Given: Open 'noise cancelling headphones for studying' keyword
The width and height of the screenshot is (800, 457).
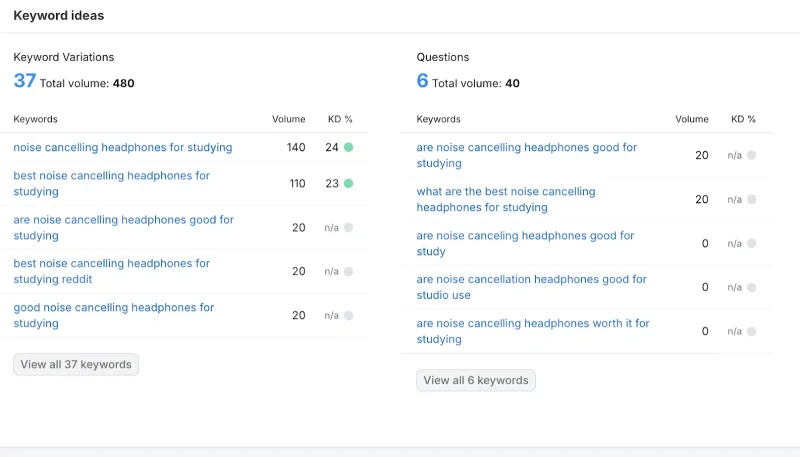Looking at the screenshot, I should 122,147.
